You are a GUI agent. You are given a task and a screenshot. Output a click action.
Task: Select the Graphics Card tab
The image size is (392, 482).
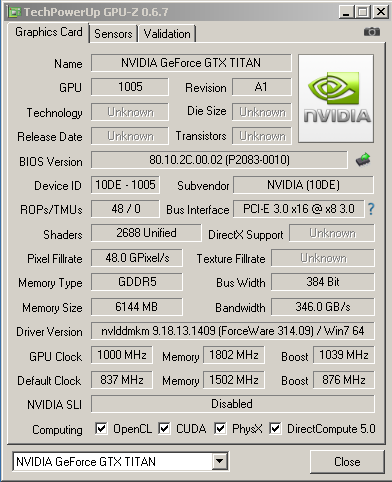tap(49, 32)
